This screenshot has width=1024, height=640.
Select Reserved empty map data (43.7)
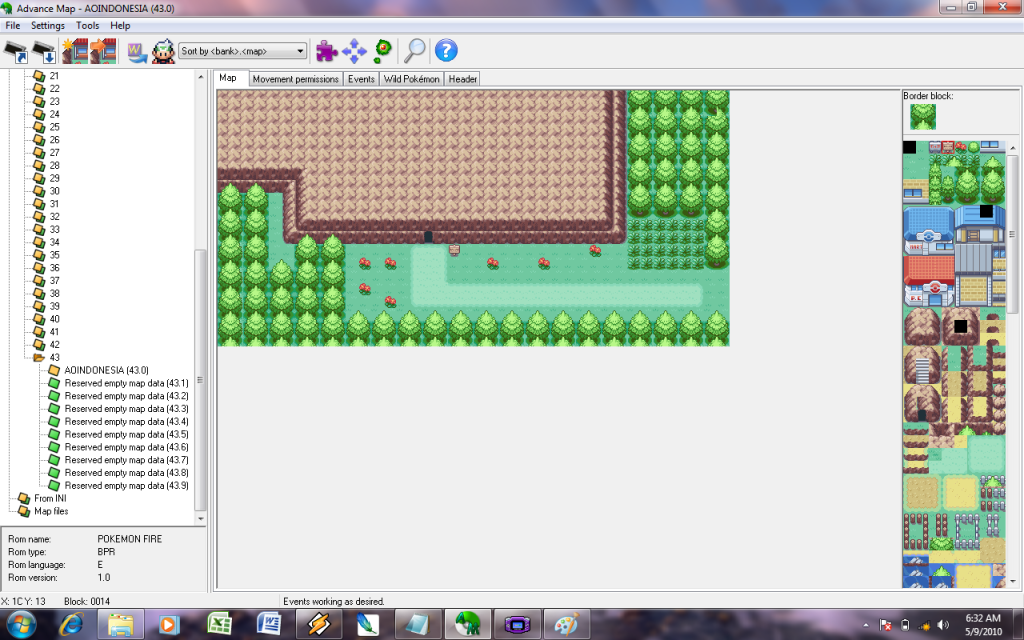(x=127, y=460)
